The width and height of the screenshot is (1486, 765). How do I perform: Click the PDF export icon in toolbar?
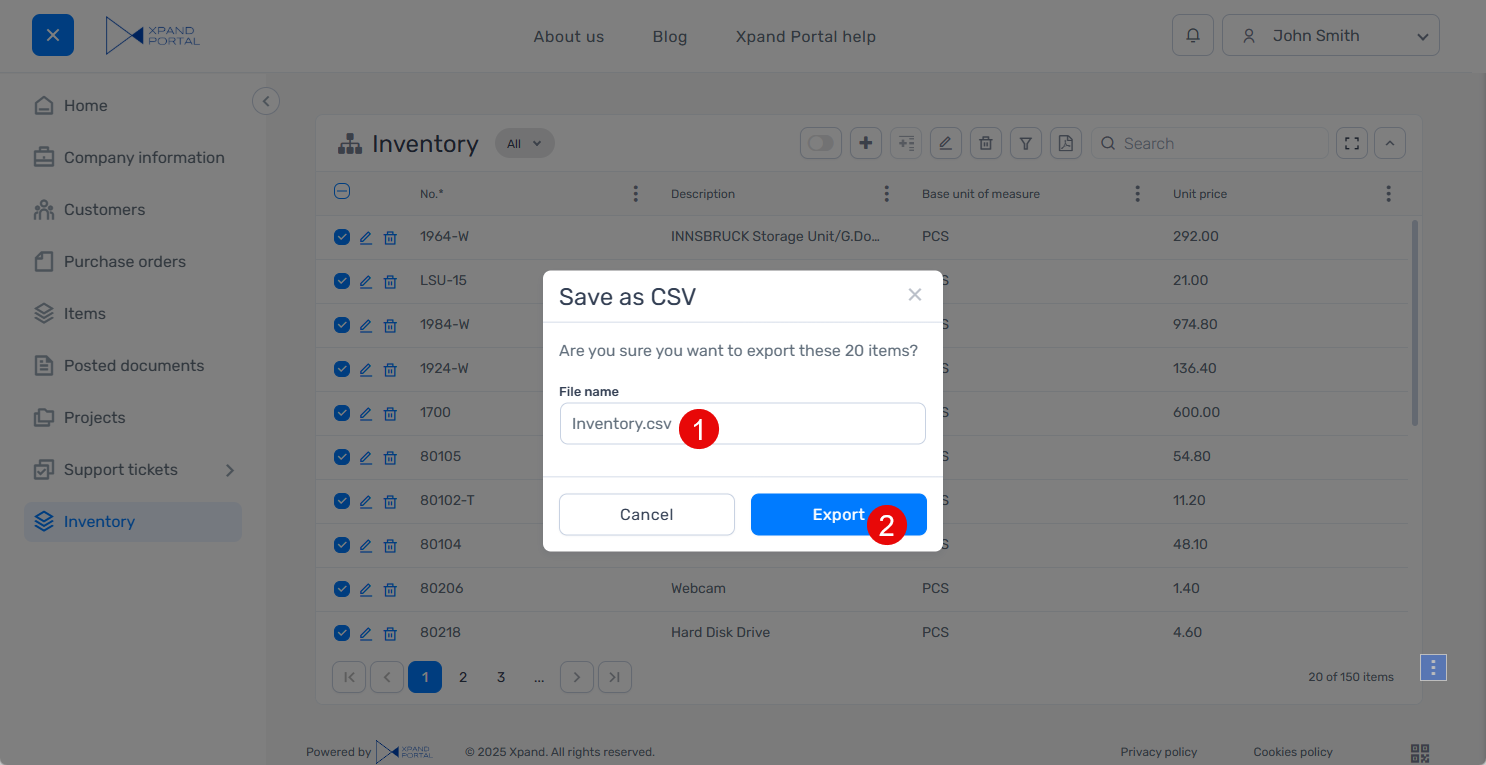[x=1066, y=144]
